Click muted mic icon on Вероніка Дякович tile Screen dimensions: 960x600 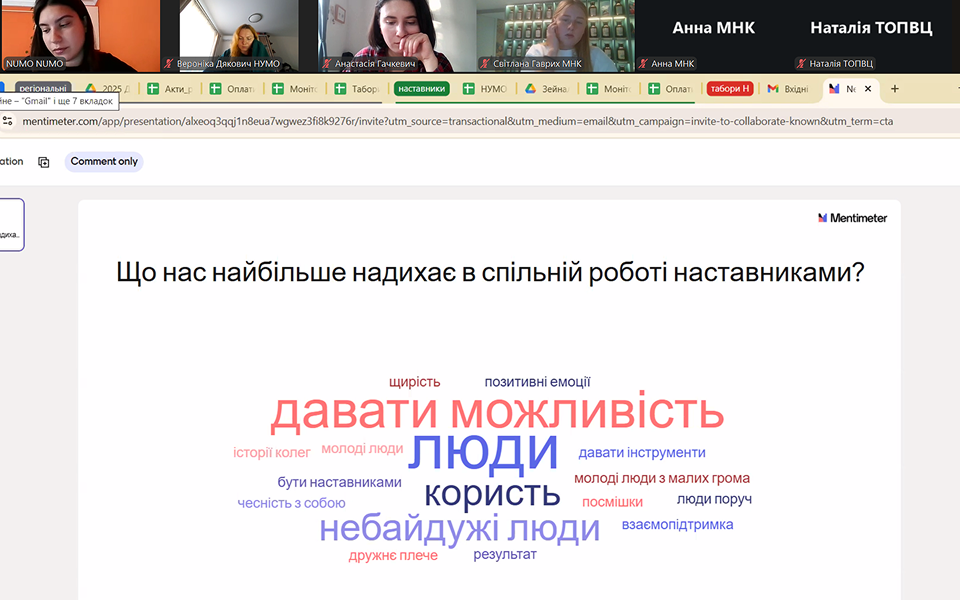(169, 63)
